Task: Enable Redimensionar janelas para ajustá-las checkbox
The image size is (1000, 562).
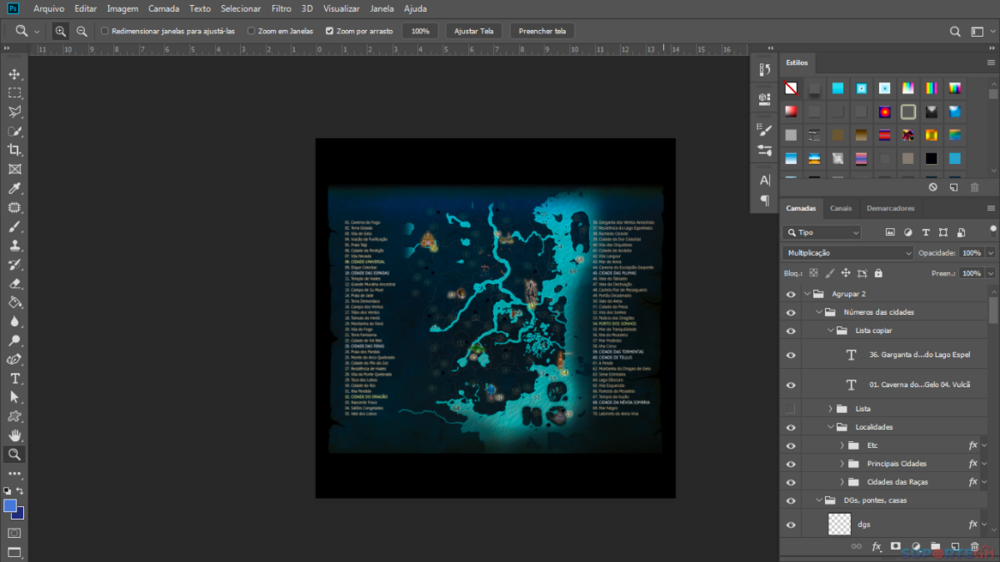Action: point(105,31)
